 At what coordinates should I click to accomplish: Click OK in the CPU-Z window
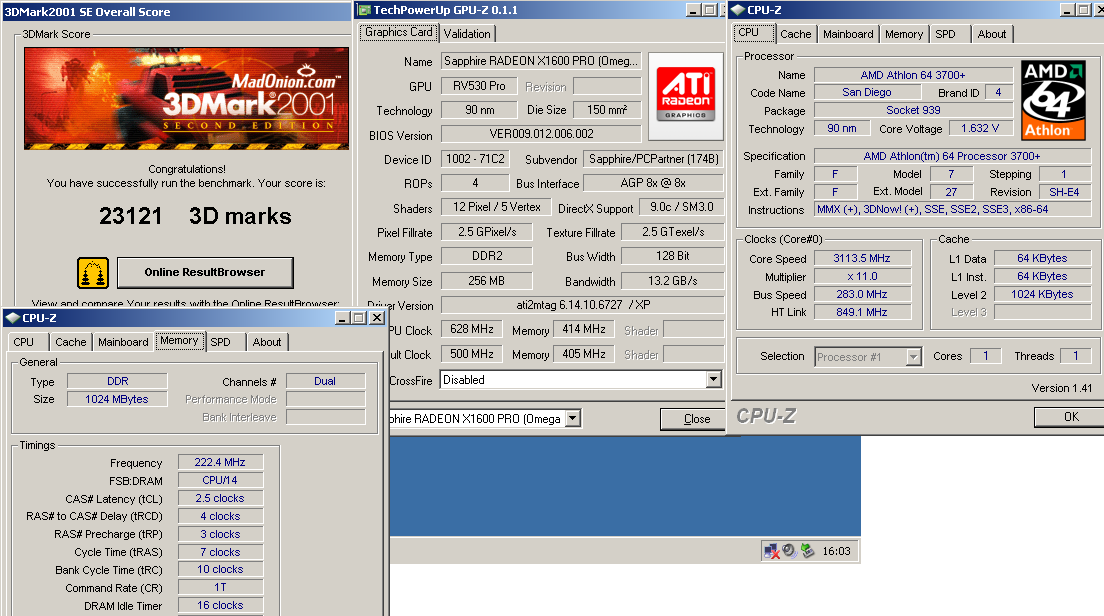pyautogui.click(x=1069, y=417)
